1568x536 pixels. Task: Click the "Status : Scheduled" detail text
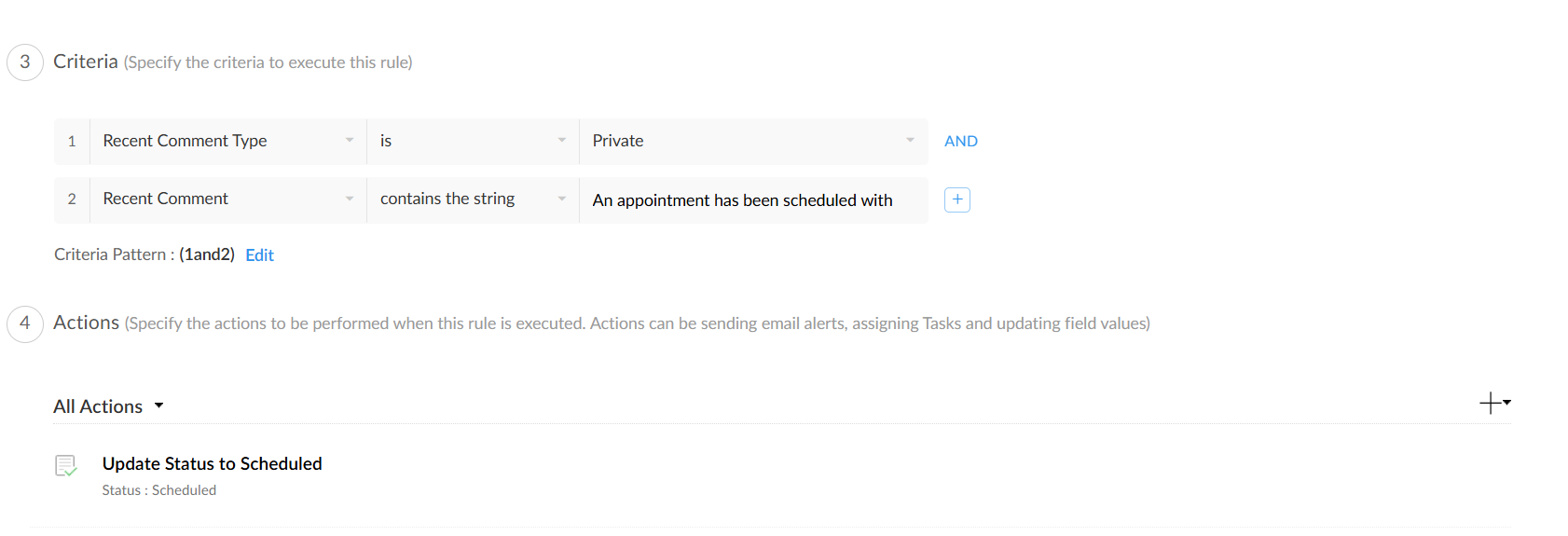point(158,490)
